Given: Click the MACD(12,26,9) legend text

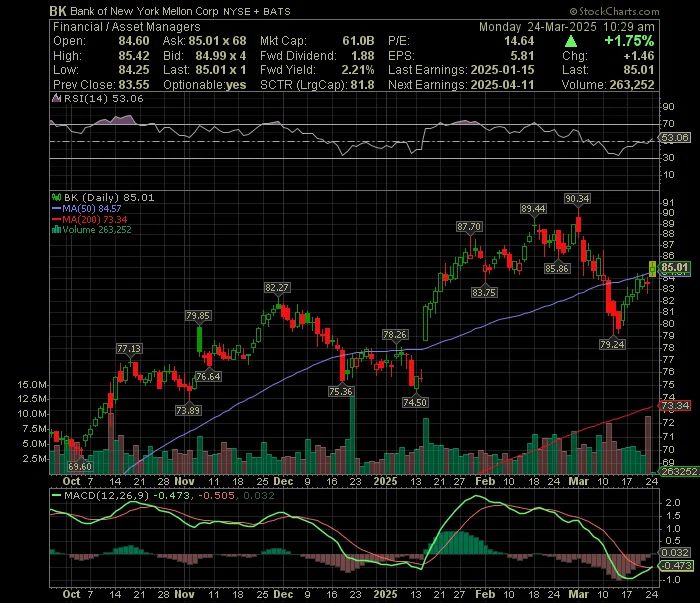Looking at the screenshot, I should pyautogui.click(x=107, y=495).
